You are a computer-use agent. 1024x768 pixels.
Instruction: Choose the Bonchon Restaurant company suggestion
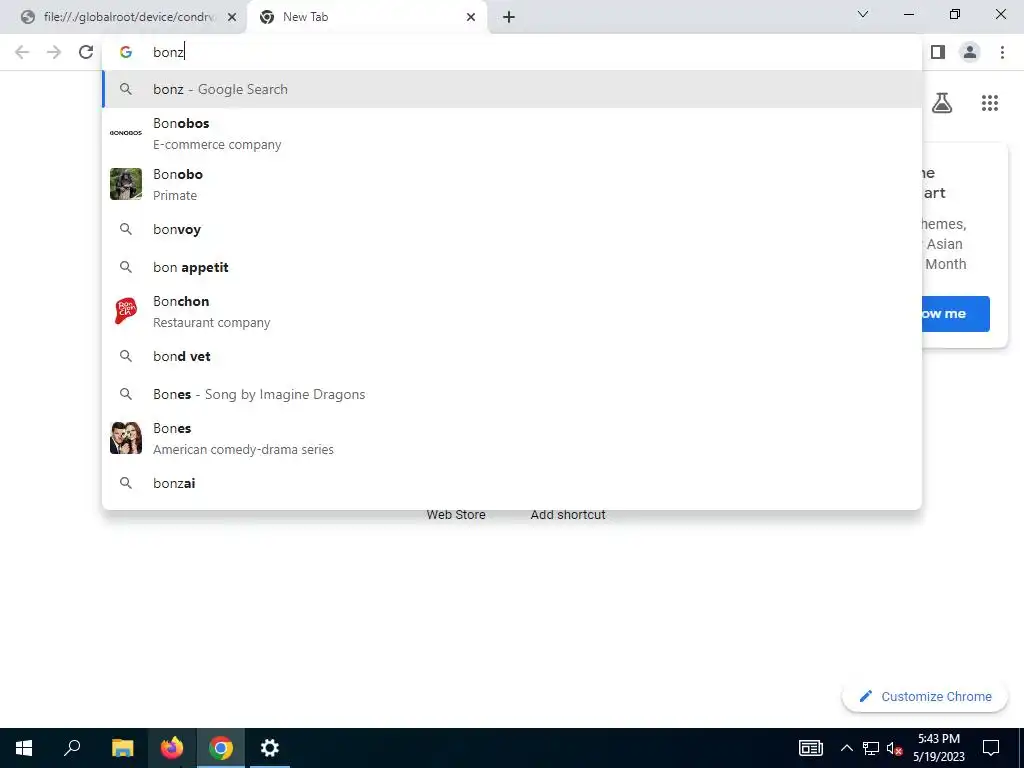coord(512,312)
